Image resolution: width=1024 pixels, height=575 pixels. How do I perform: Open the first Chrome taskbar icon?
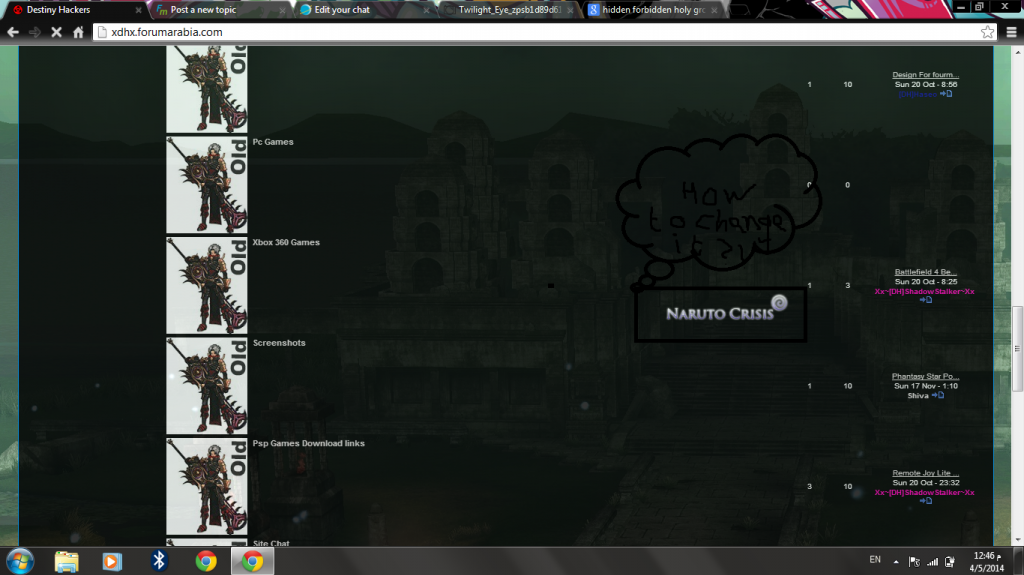[206, 561]
